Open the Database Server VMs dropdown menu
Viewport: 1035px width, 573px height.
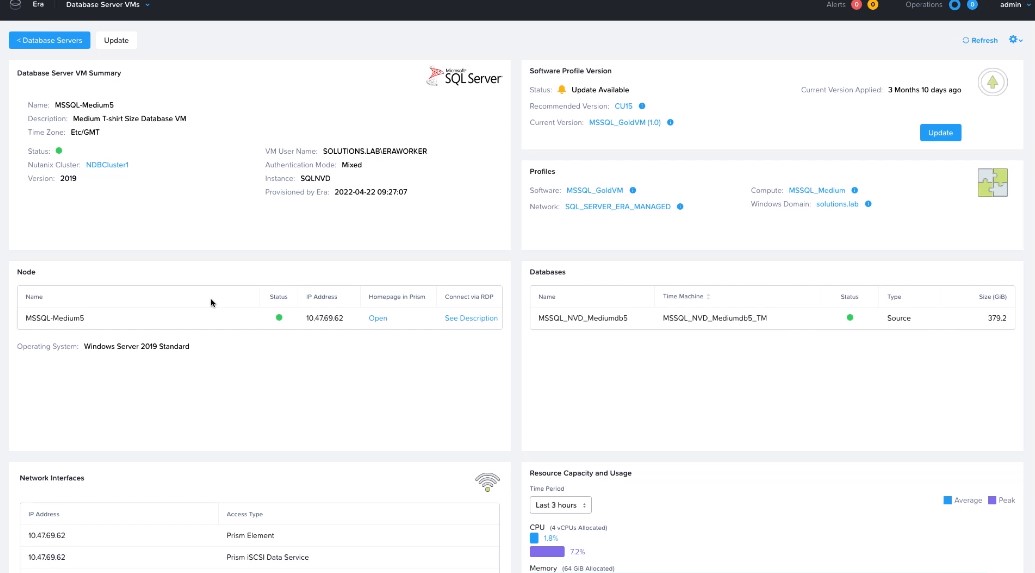click(108, 5)
